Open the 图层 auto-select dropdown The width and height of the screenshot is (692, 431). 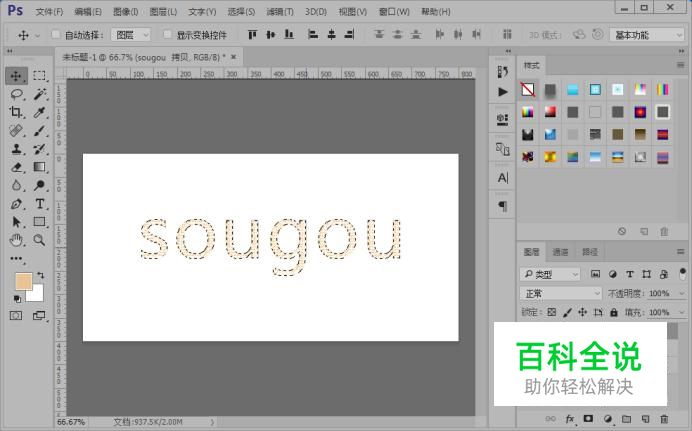pos(131,34)
